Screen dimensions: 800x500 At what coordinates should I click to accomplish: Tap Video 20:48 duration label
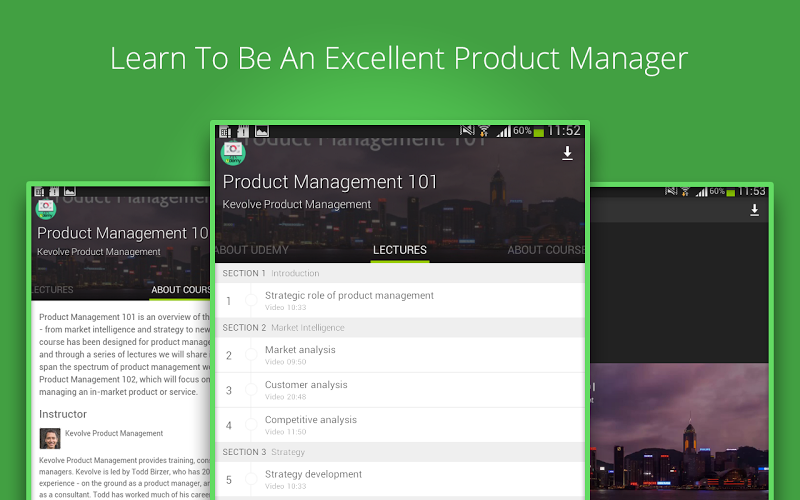[x=285, y=397]
